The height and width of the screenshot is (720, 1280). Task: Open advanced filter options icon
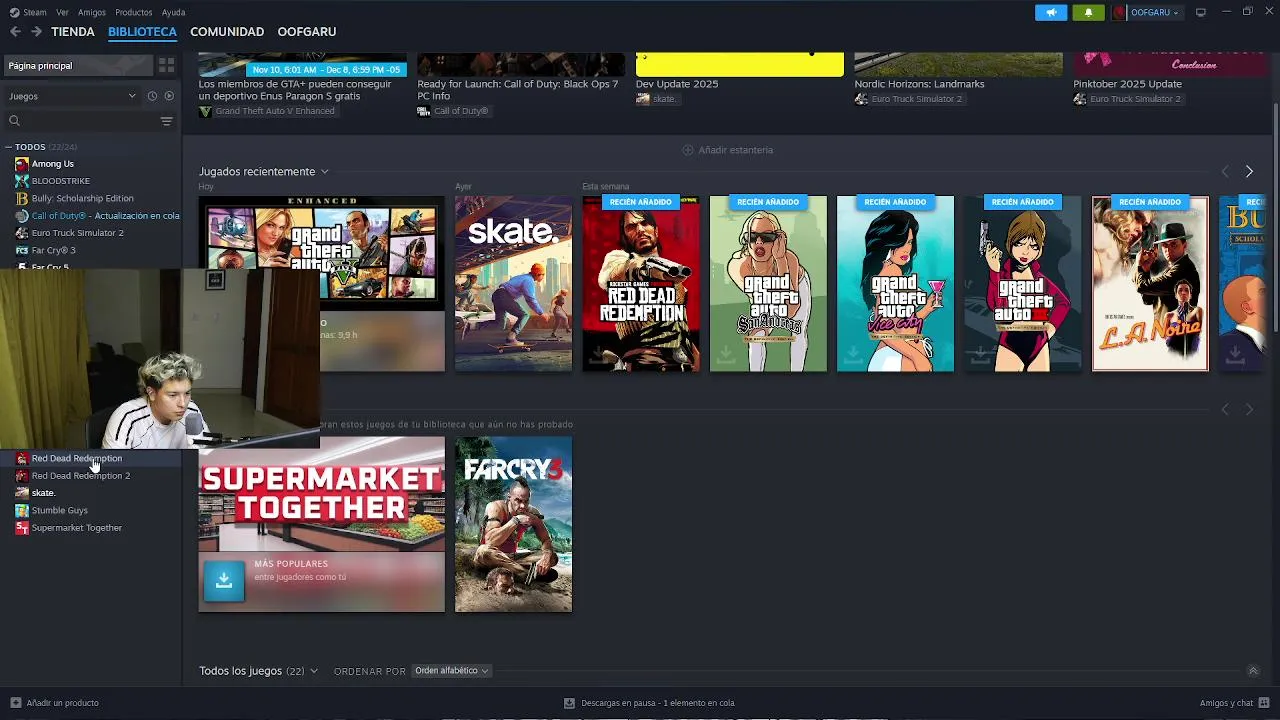click(166, 121)
